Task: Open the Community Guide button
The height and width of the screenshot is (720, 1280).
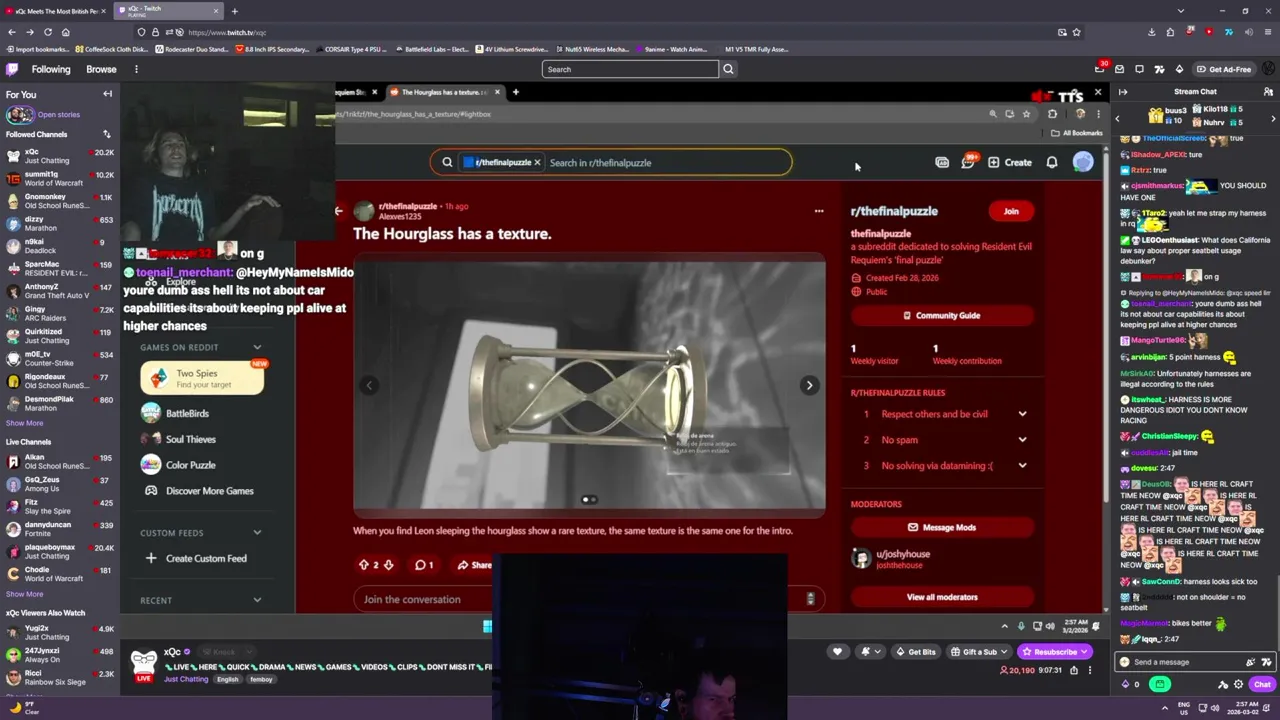Action: 941,316
